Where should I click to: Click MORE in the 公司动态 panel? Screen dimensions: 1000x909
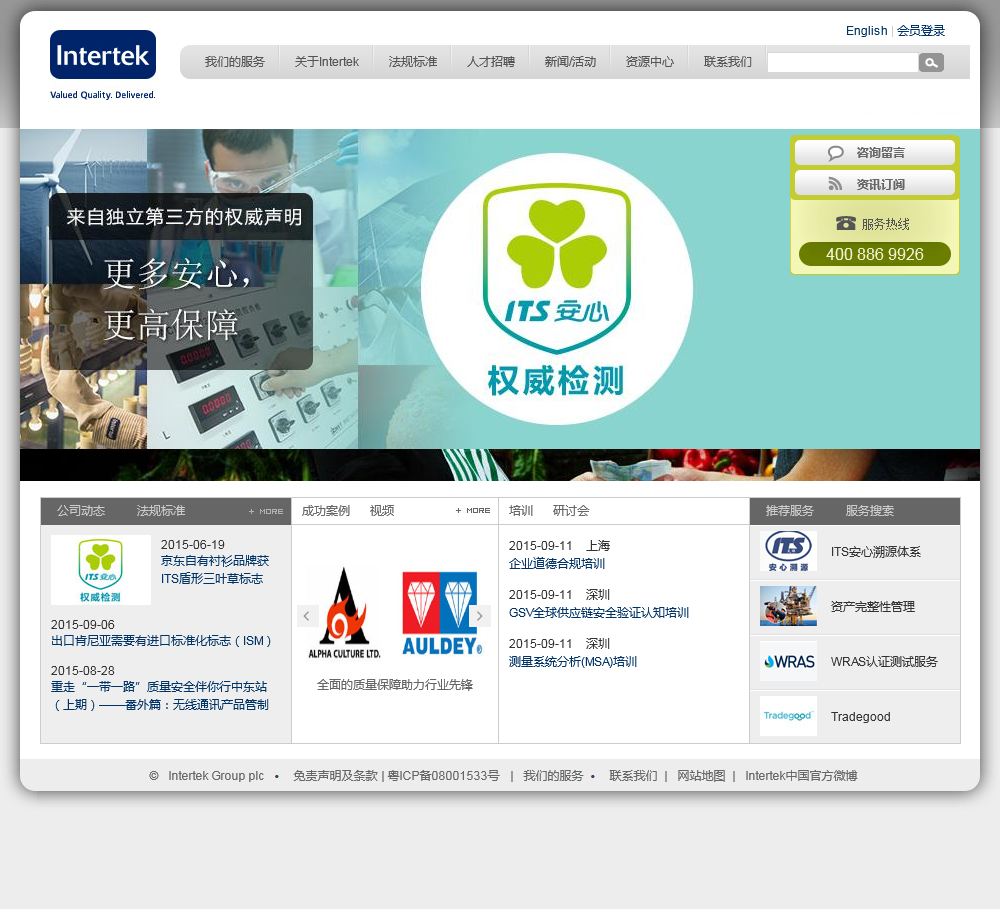266,512
